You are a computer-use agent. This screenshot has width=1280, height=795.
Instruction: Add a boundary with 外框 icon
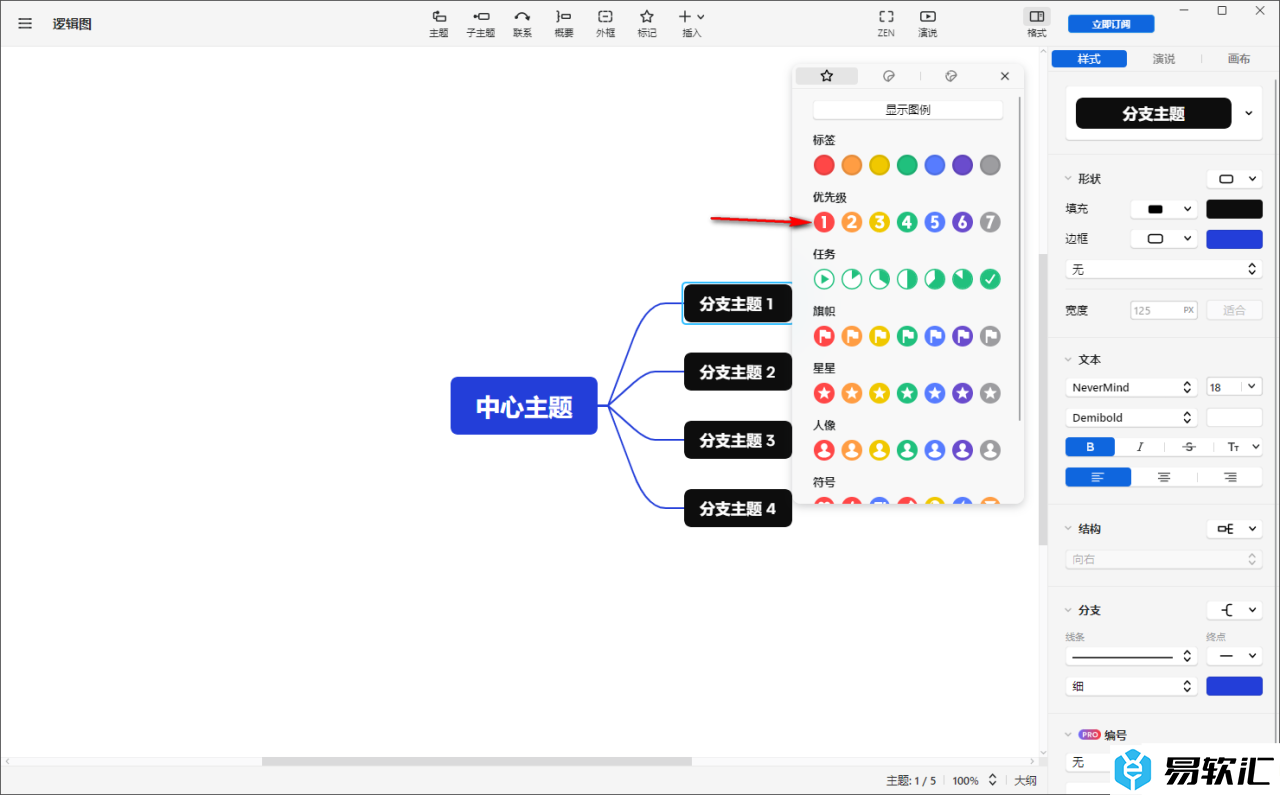(x=606, y=24)
